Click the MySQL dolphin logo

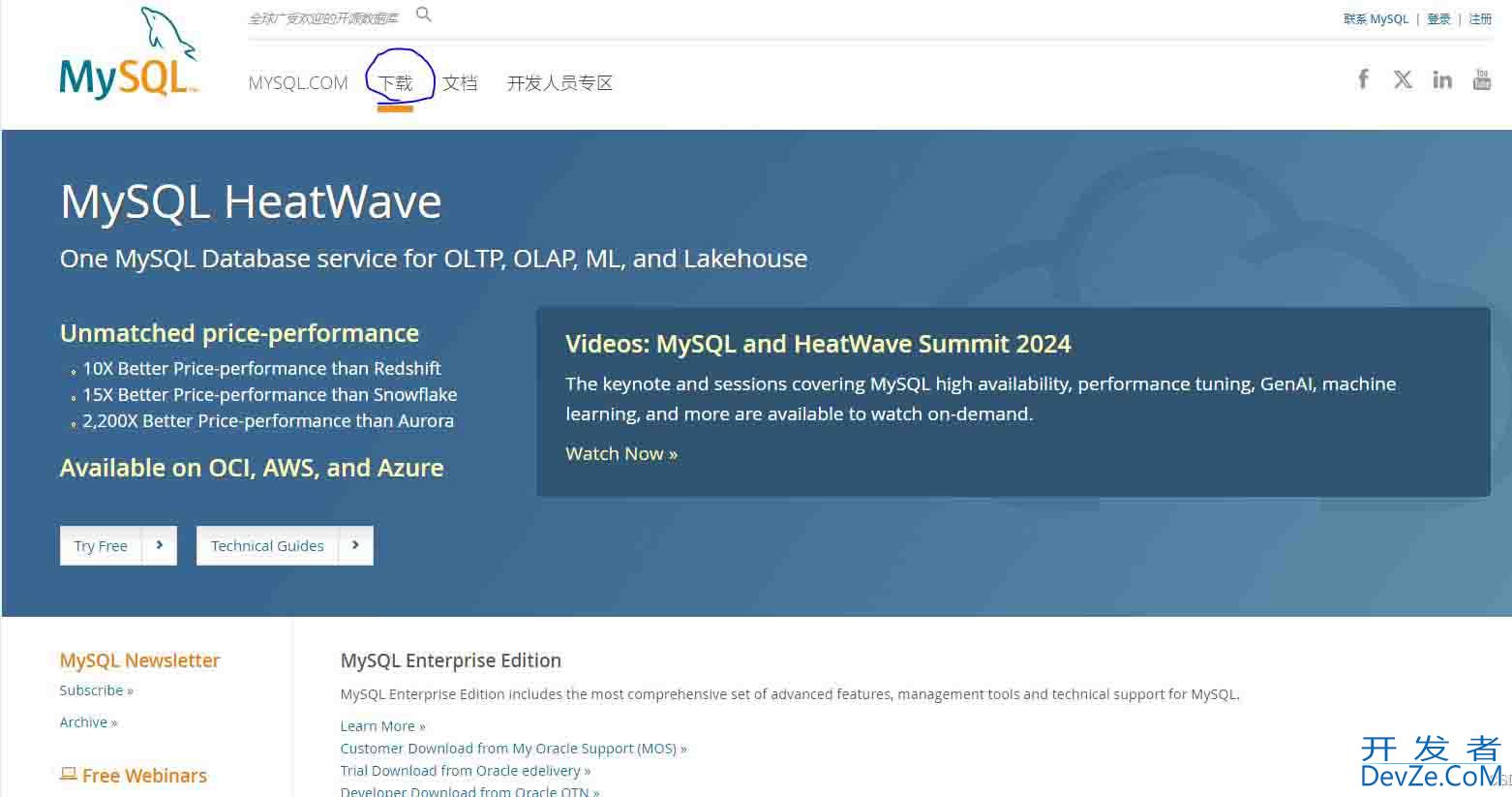coord(130,53)
